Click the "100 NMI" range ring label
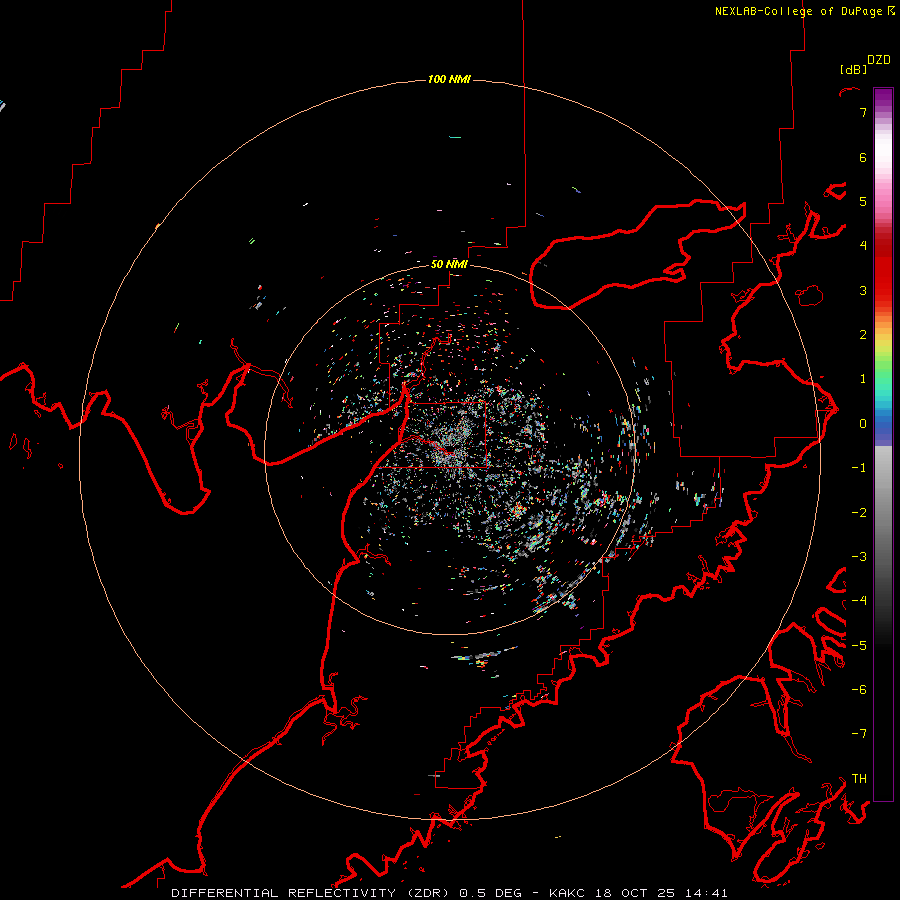The image size is (900, 900). tap(449, 79)
